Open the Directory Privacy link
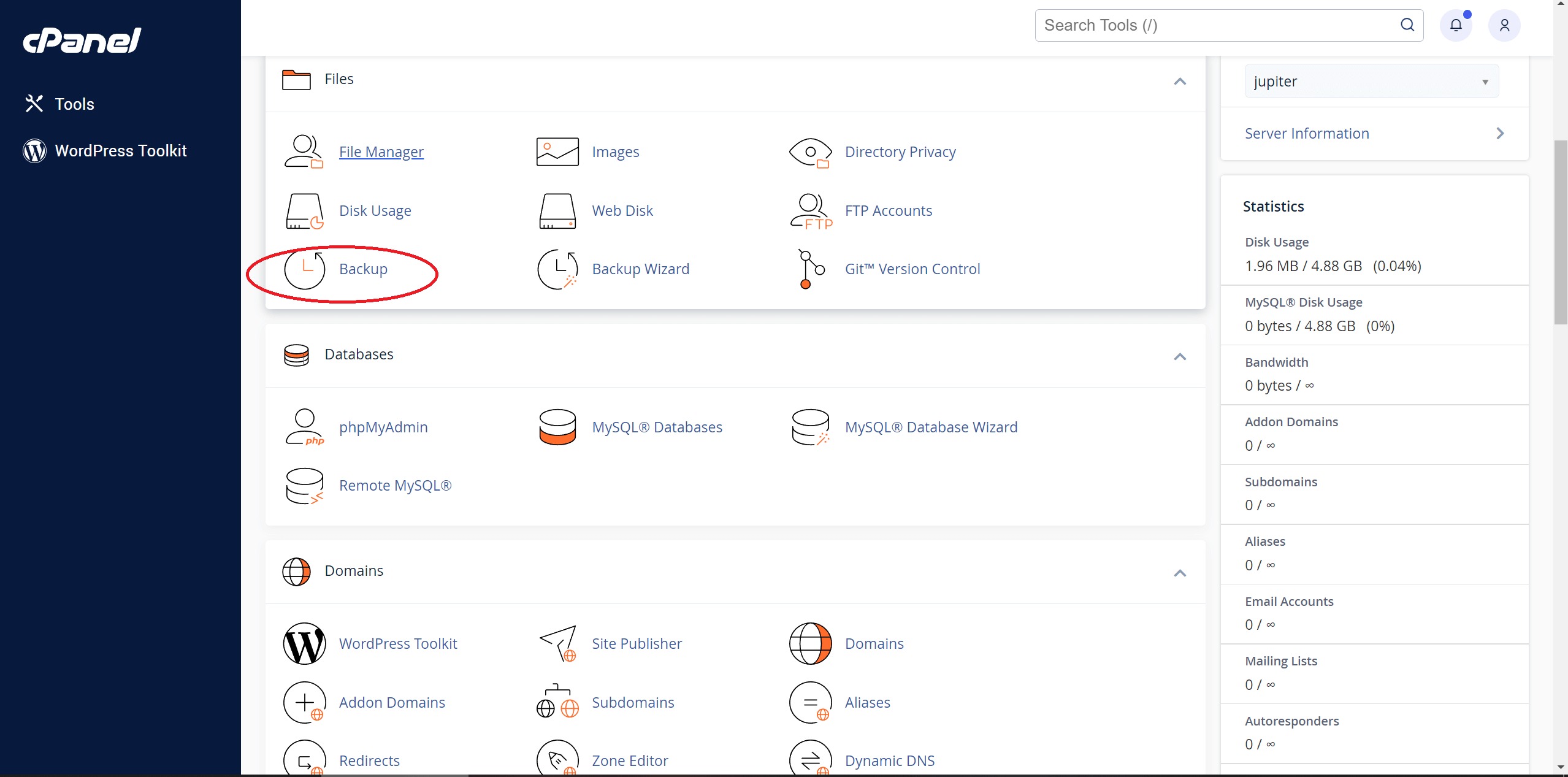 [900, 152]
